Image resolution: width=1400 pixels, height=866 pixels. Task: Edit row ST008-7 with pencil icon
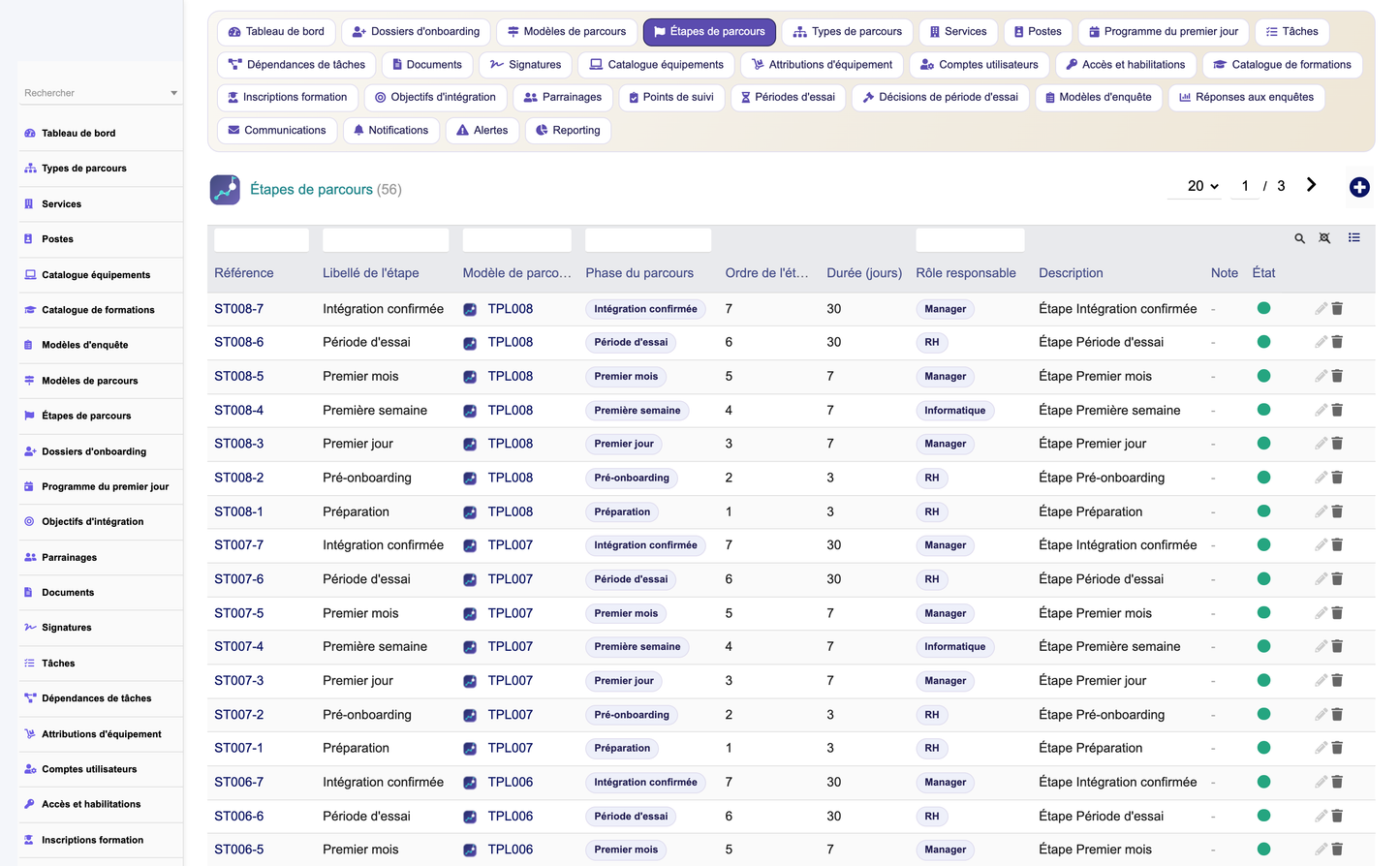(x=1321, y=309)
